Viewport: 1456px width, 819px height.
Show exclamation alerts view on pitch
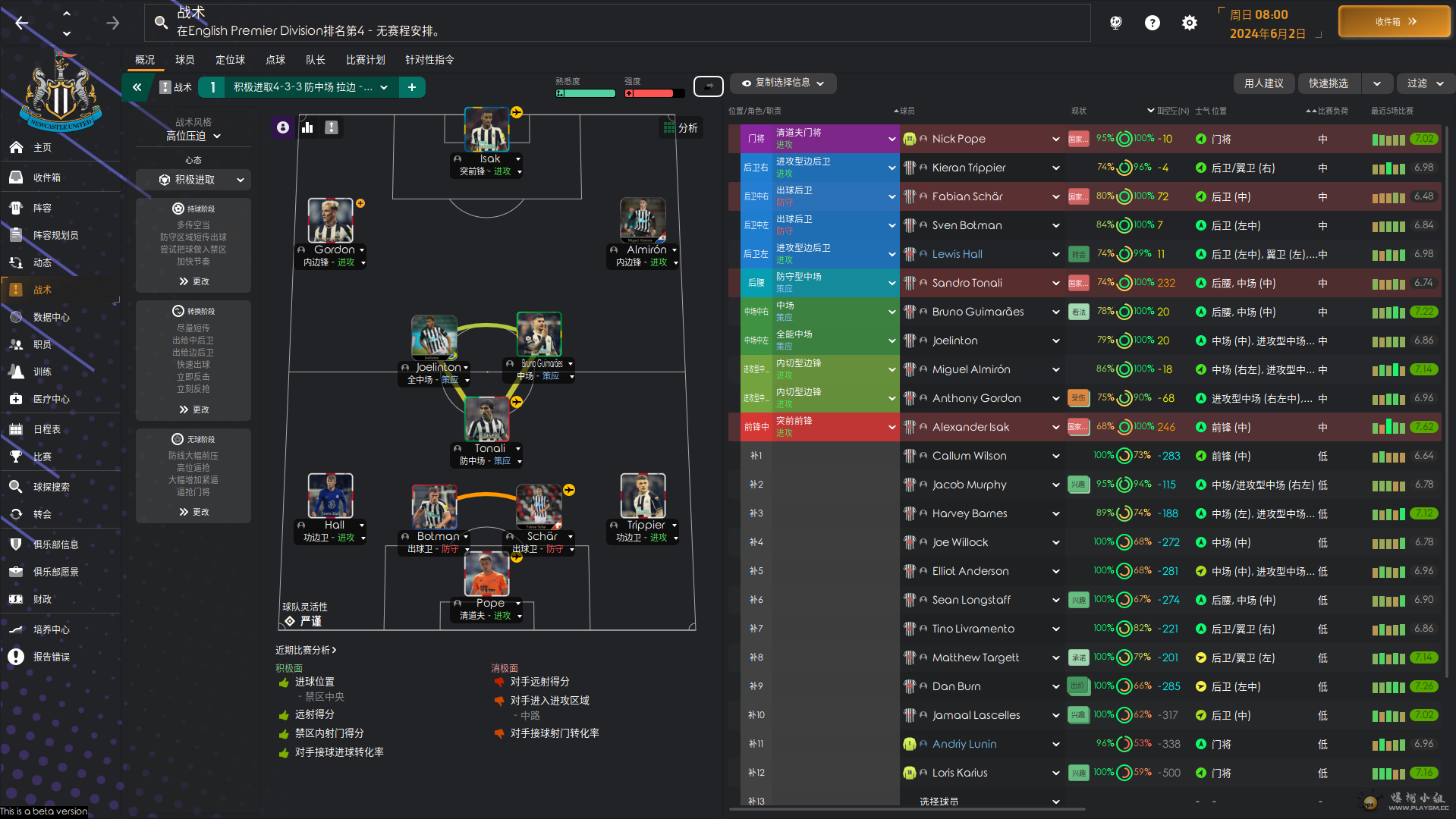(x=332, y=127)
